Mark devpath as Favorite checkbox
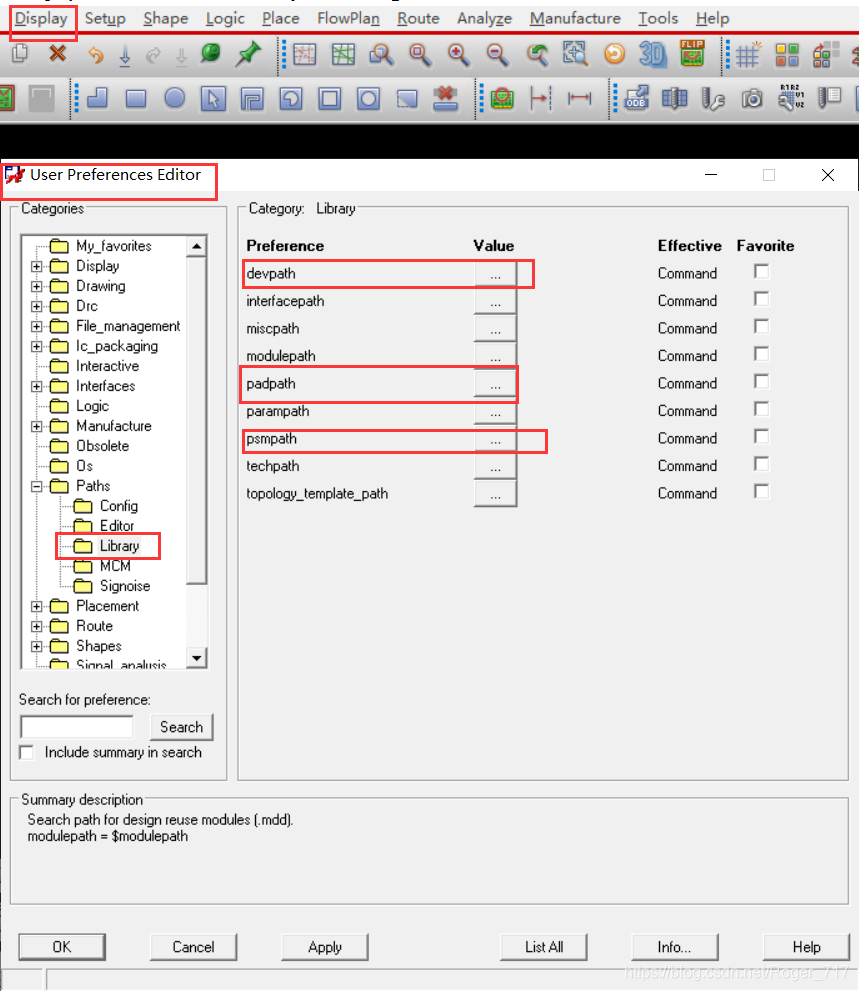 tap(762, 272)
